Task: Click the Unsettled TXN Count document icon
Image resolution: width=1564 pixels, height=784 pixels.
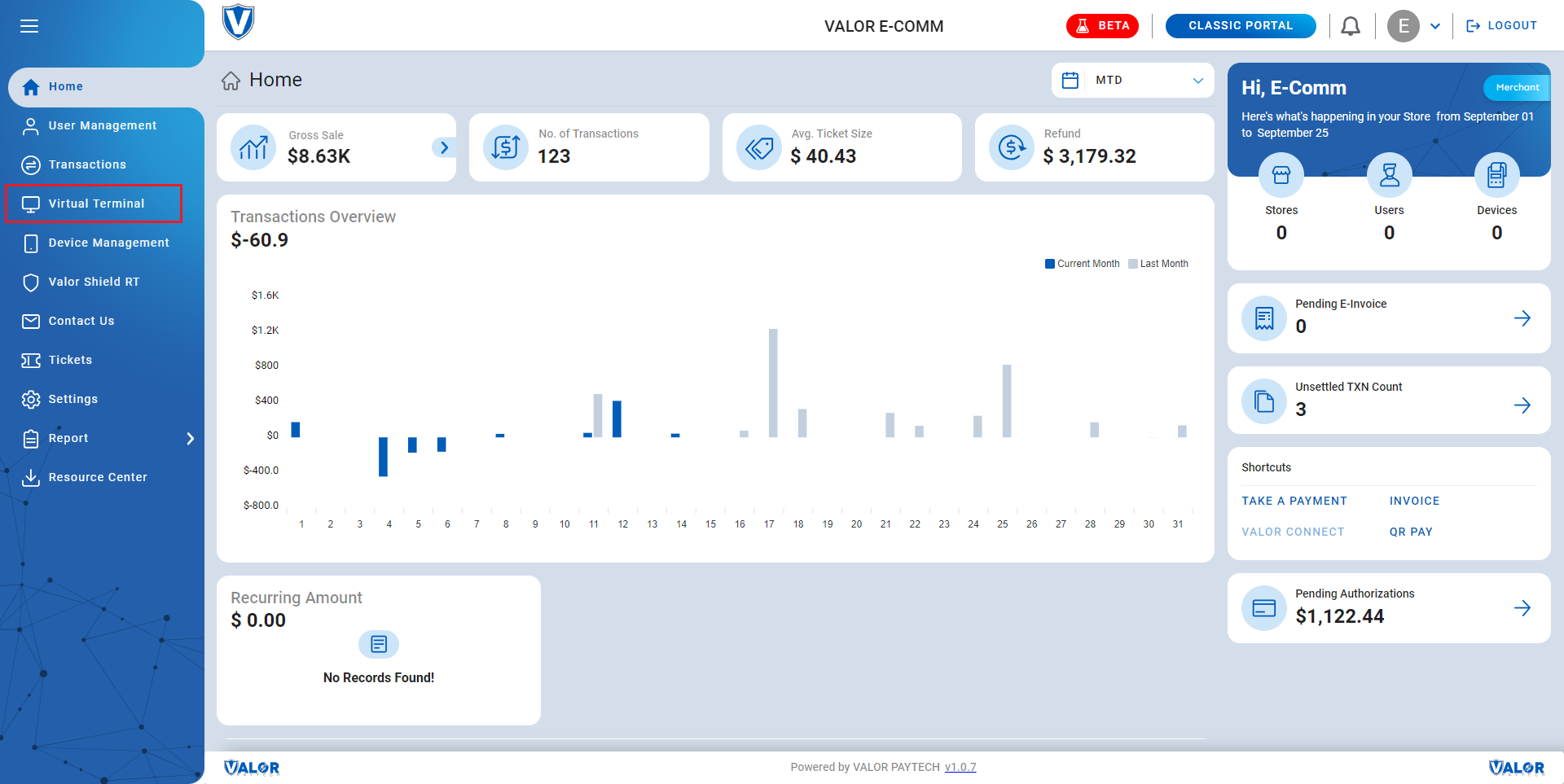Action: pyautogui.click(x=1264, y=401)
